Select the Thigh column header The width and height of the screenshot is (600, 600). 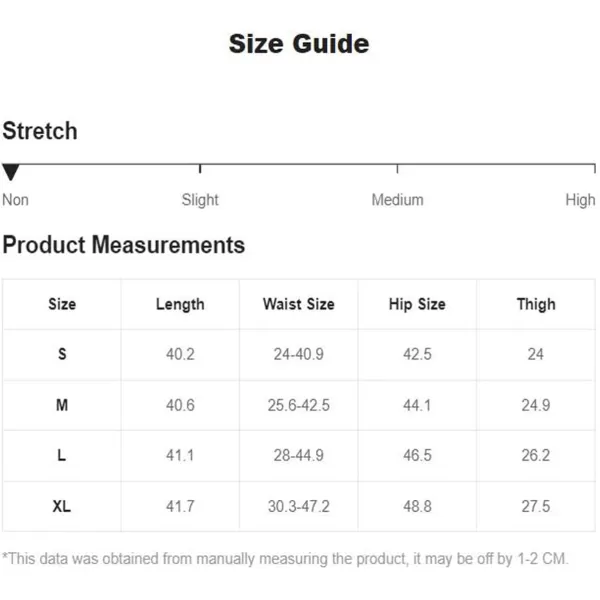point(536,305)
